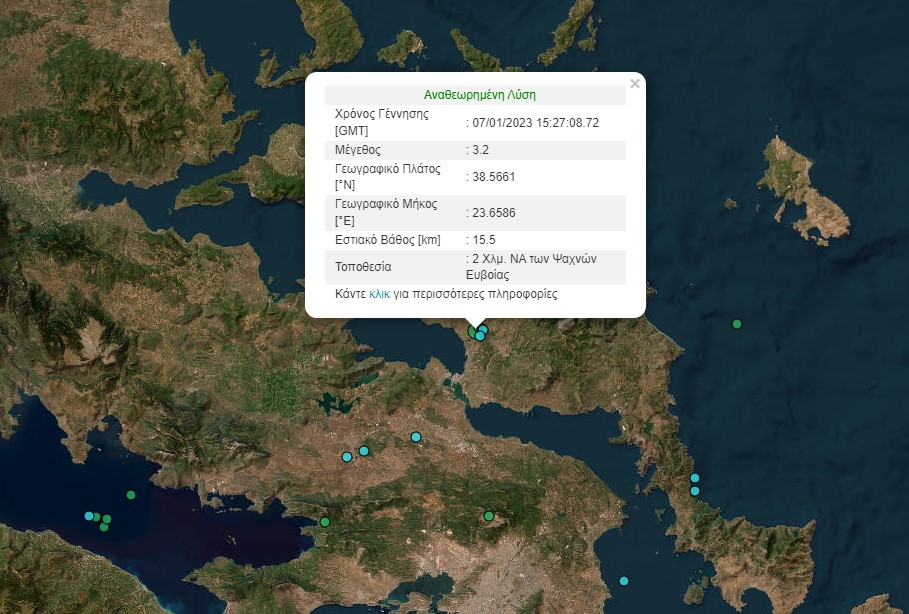The width and height of the screenshot is (909, 614).
Task: Select the lone green marker northeast of the gulf cluster
Action: (x=131, y=495)
